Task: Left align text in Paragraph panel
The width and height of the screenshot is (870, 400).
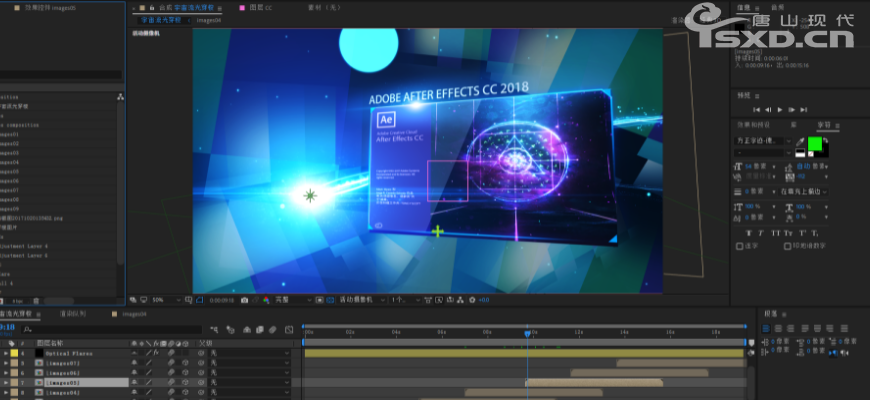Action: click(x=766, y=329)
